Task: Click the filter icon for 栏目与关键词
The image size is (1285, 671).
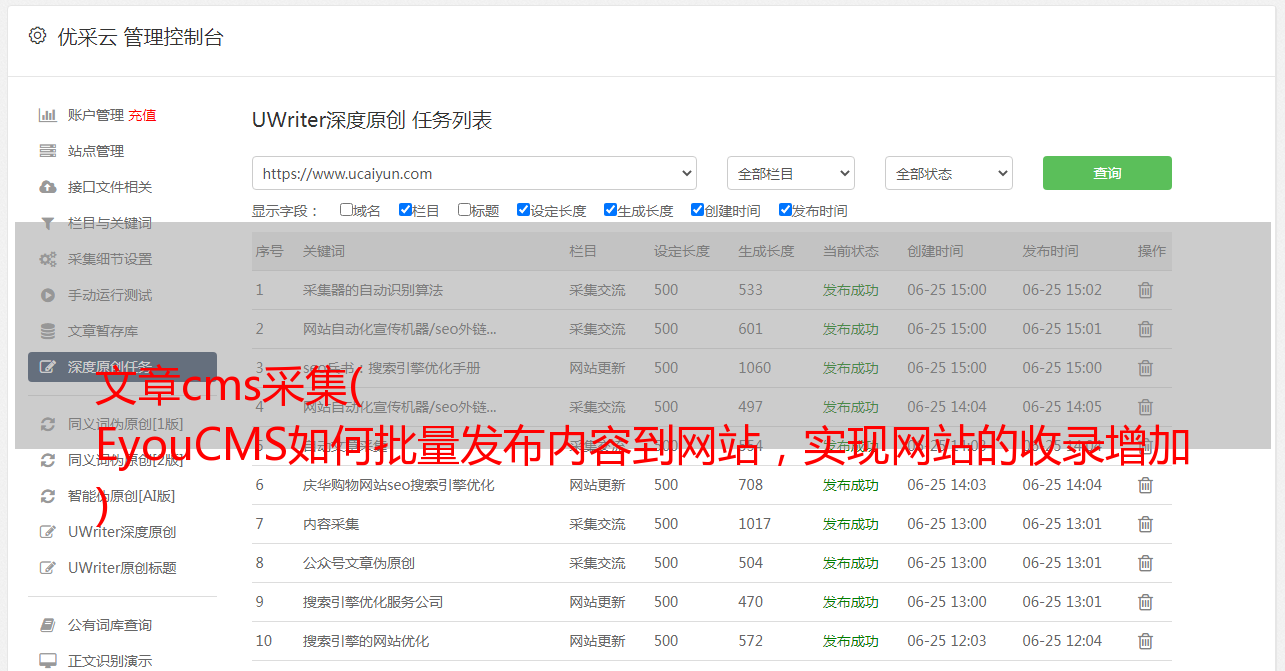Action: [x=47, y=223]
